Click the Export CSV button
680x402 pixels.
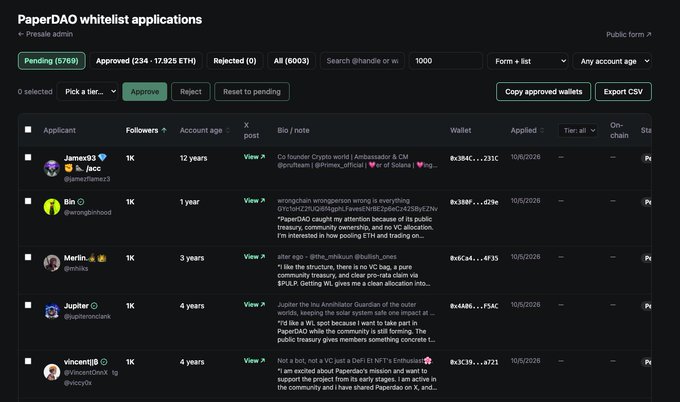[x=623, y=92]
